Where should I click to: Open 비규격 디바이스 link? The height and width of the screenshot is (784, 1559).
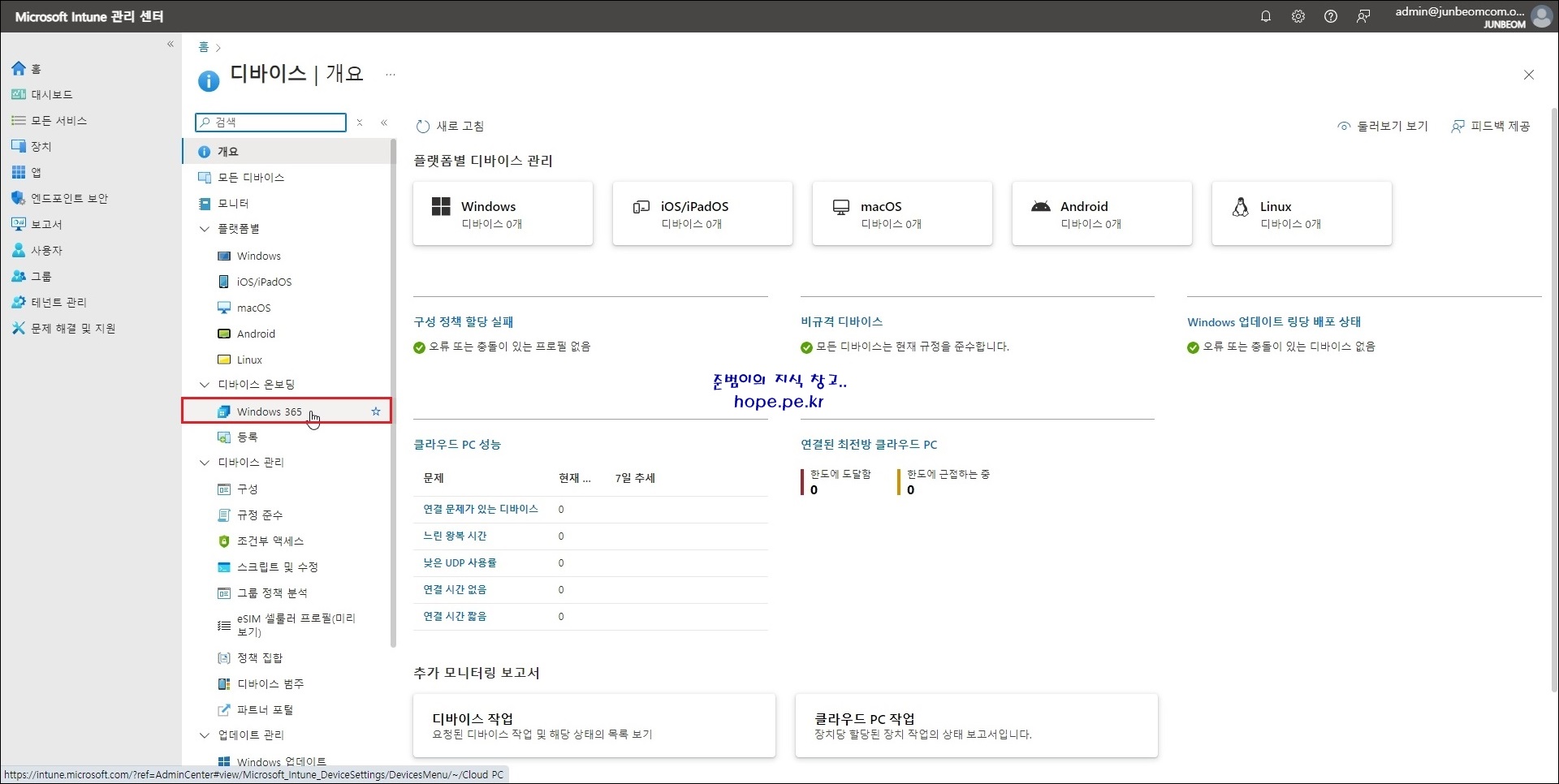pyautogui.click(x=841, y=322)
